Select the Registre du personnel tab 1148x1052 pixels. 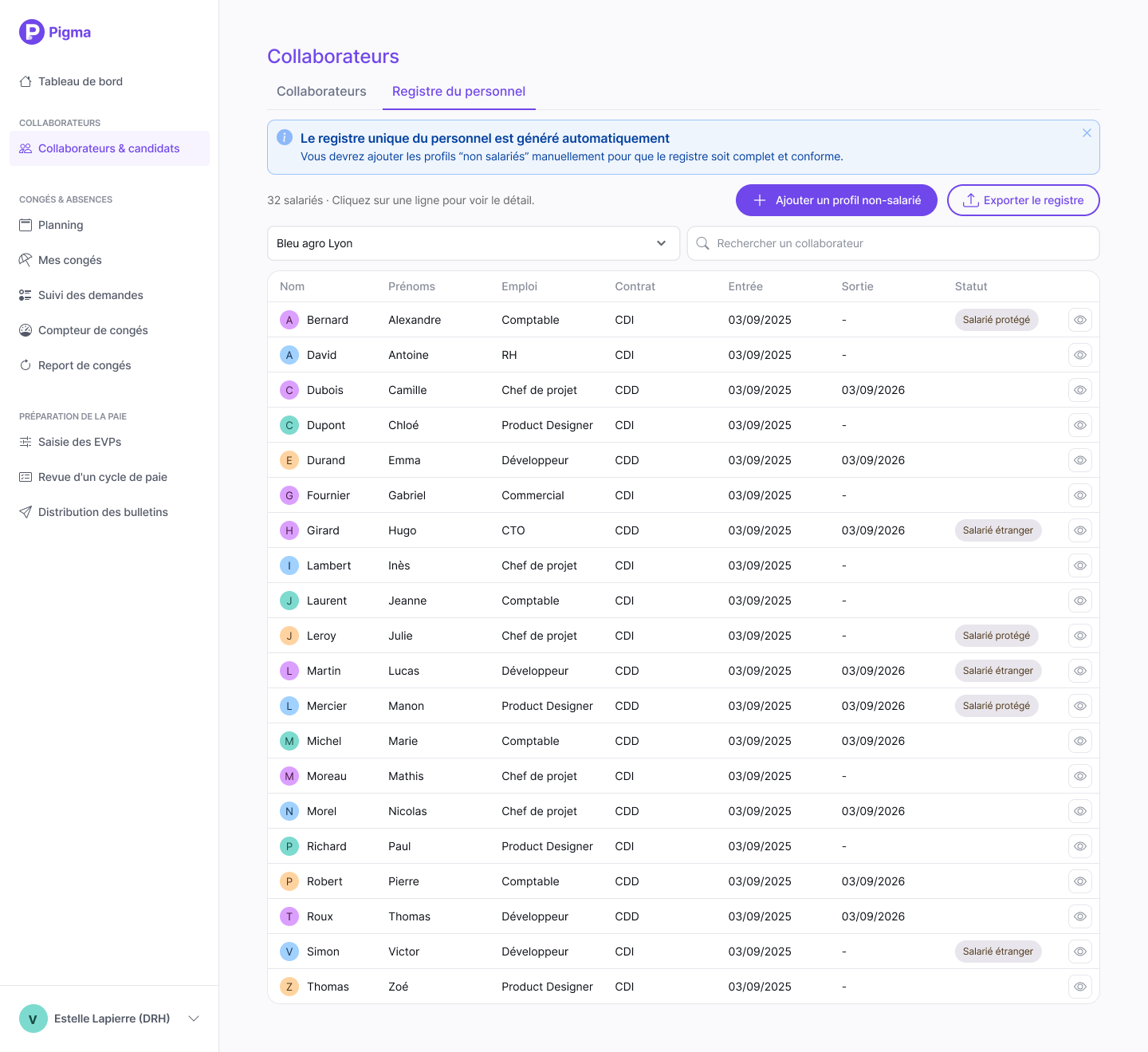pos(458,91)
